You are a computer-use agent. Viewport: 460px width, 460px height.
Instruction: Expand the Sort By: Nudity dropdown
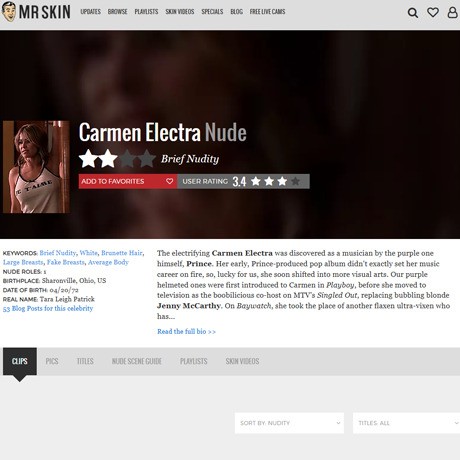point(289,423)
